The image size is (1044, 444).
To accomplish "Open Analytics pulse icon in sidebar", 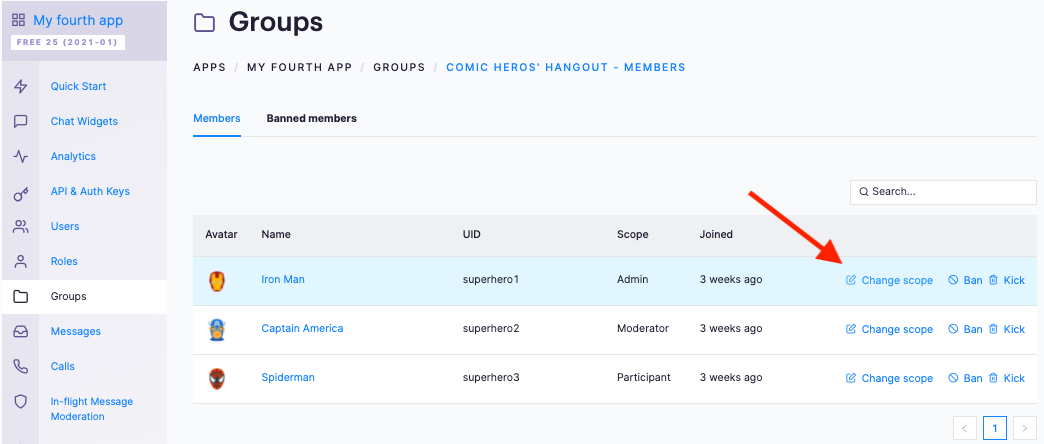I will coord(21,156).
